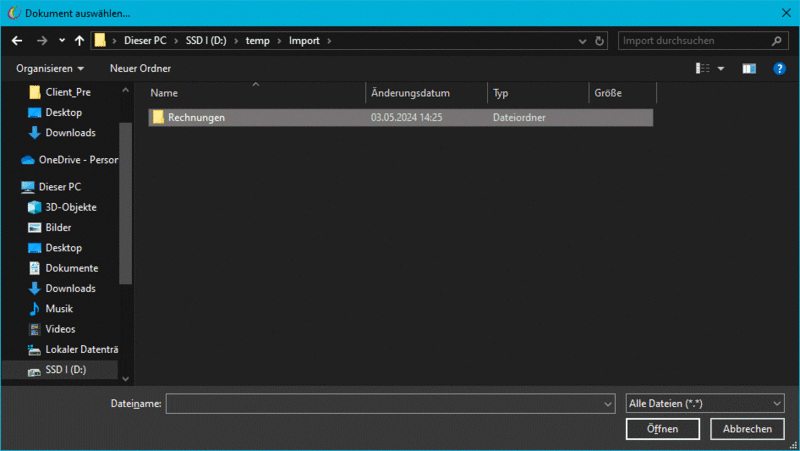
Task: Click the folder icon in the address bar
Action: point(100,40)
